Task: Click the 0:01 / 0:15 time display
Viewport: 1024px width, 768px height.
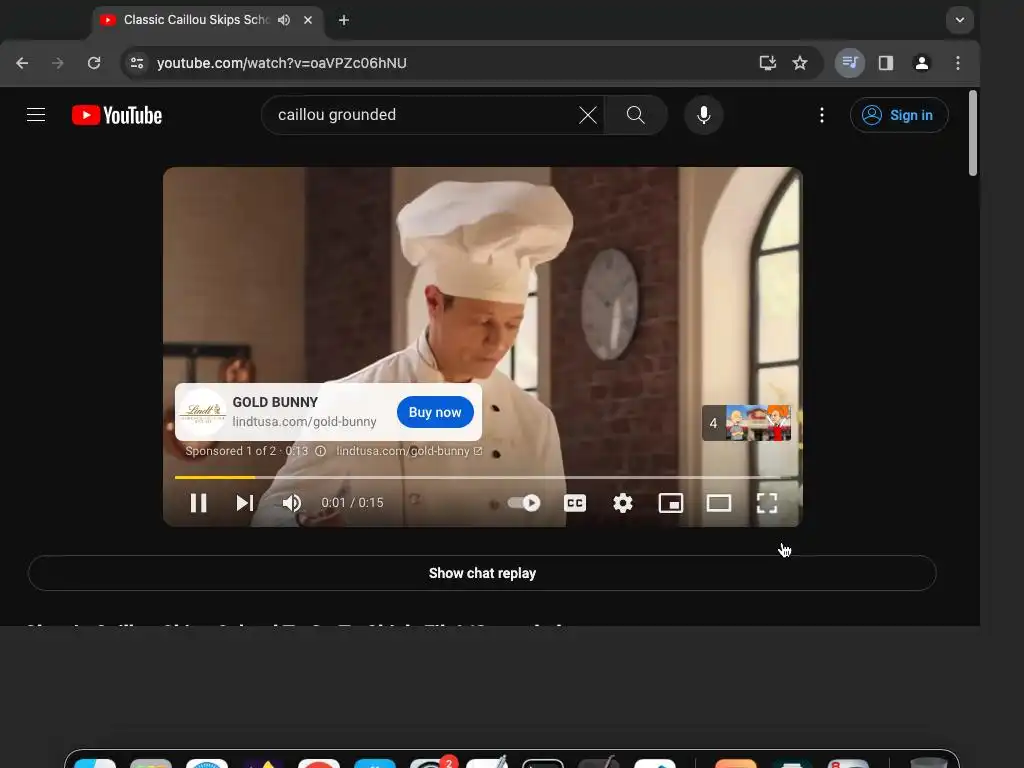Action: point(352,503)
